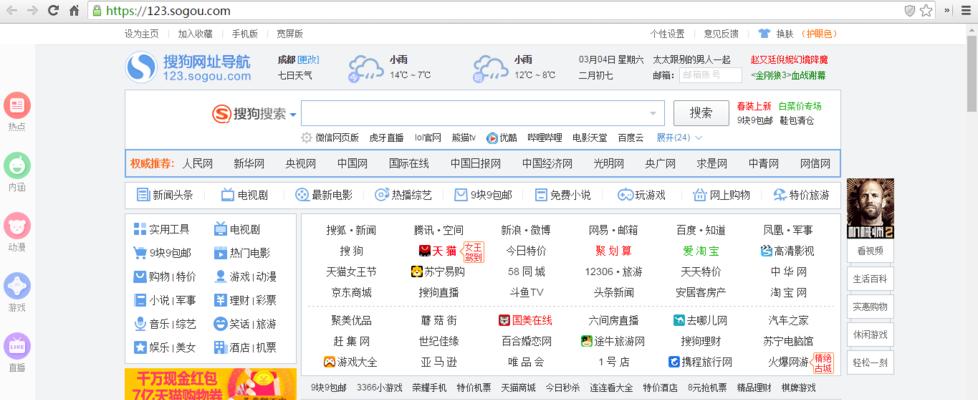Screen dimensions: 978x400
Task: Open 优酷 quick link
Action: point(501,138)
